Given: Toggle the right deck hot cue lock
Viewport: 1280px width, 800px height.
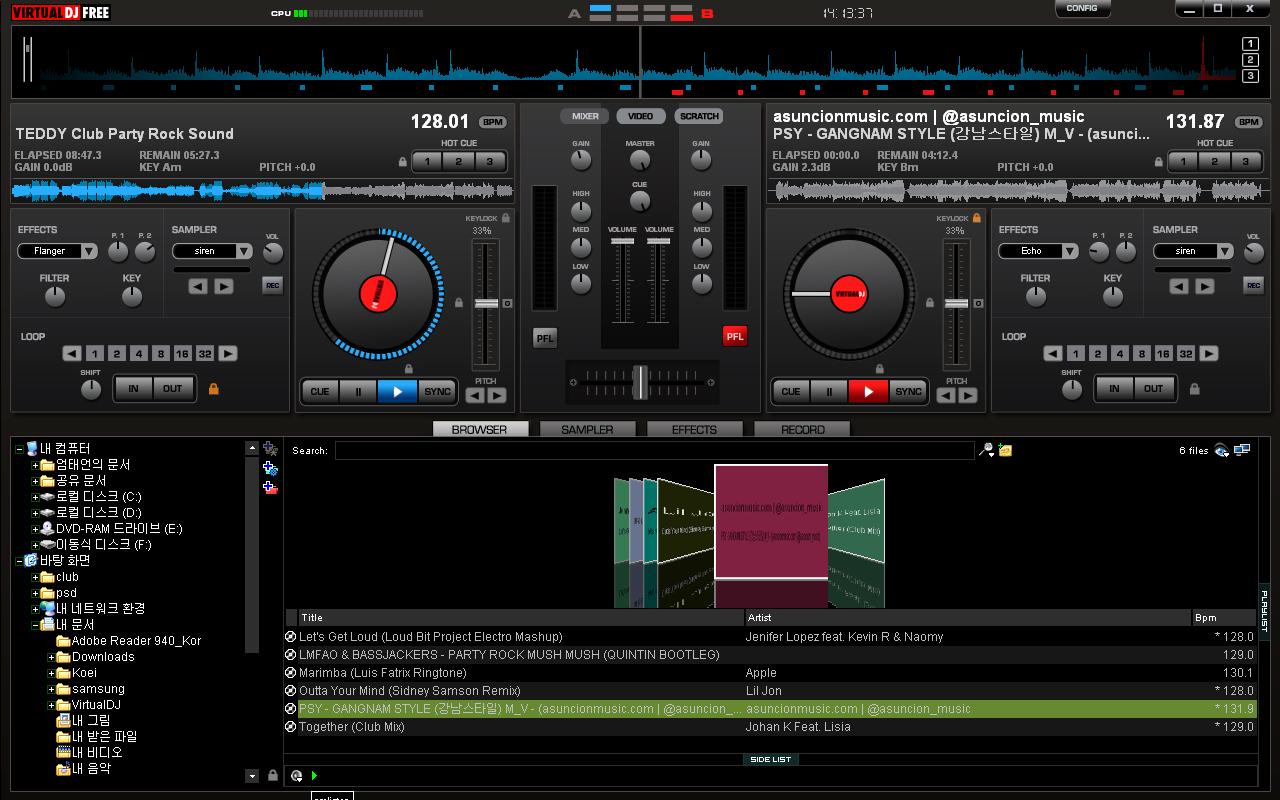Looking at the screenshot, I should (1158, 162).
